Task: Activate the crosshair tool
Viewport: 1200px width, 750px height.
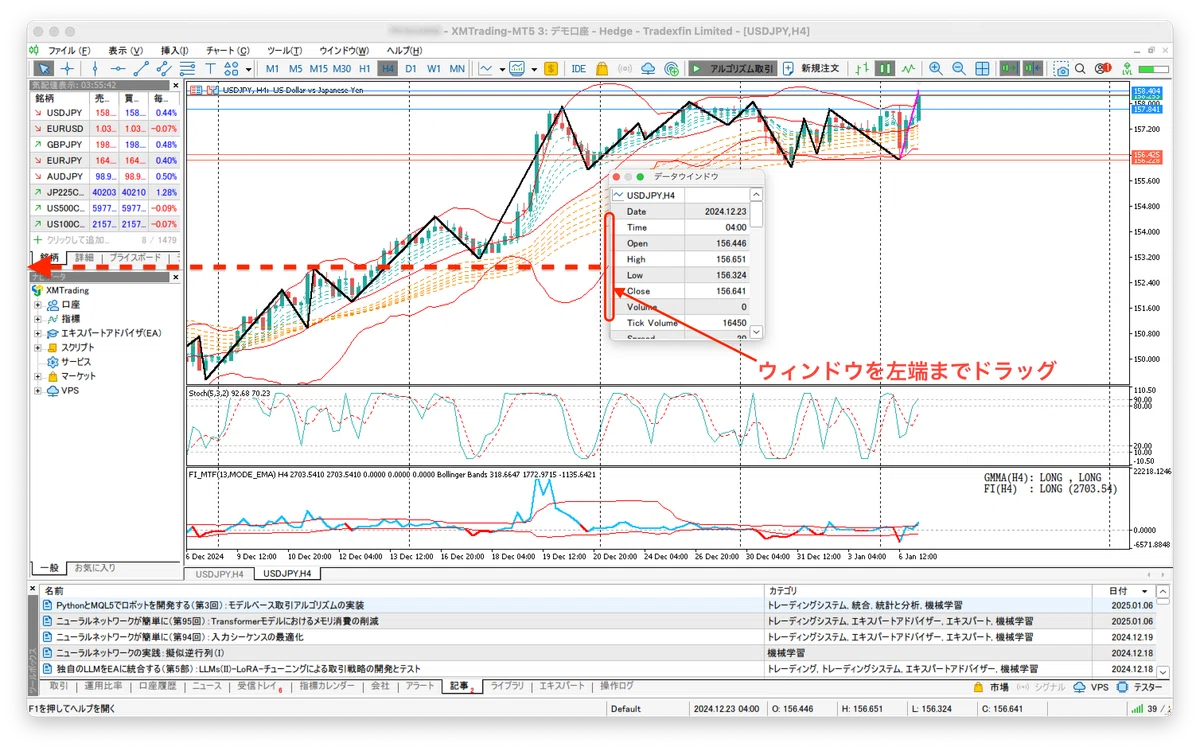Action: point(67,68)
